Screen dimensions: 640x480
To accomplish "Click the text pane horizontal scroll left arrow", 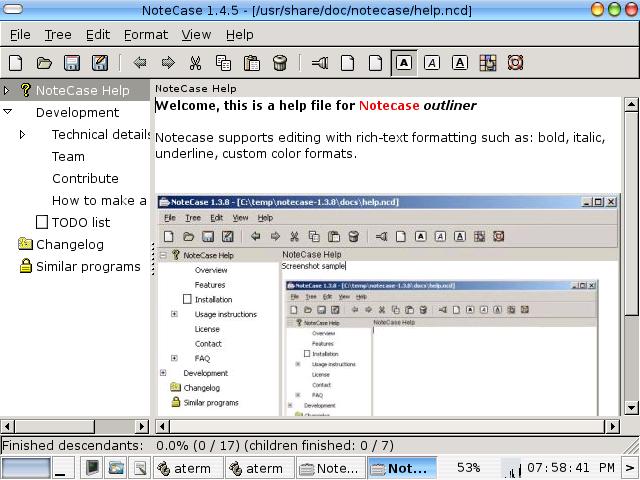I will coord(162,427).
